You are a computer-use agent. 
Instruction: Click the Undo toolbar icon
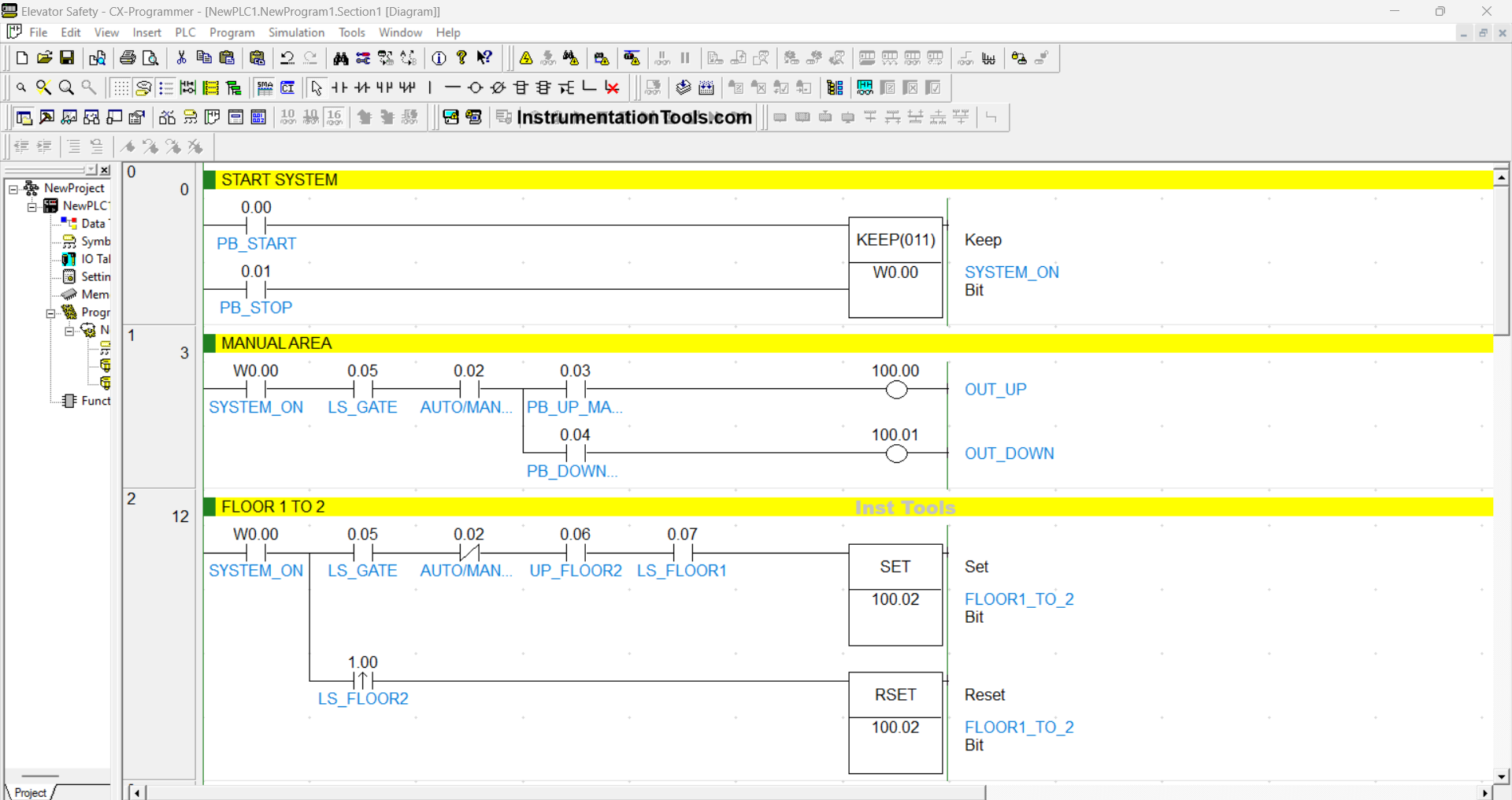point(287,57)
